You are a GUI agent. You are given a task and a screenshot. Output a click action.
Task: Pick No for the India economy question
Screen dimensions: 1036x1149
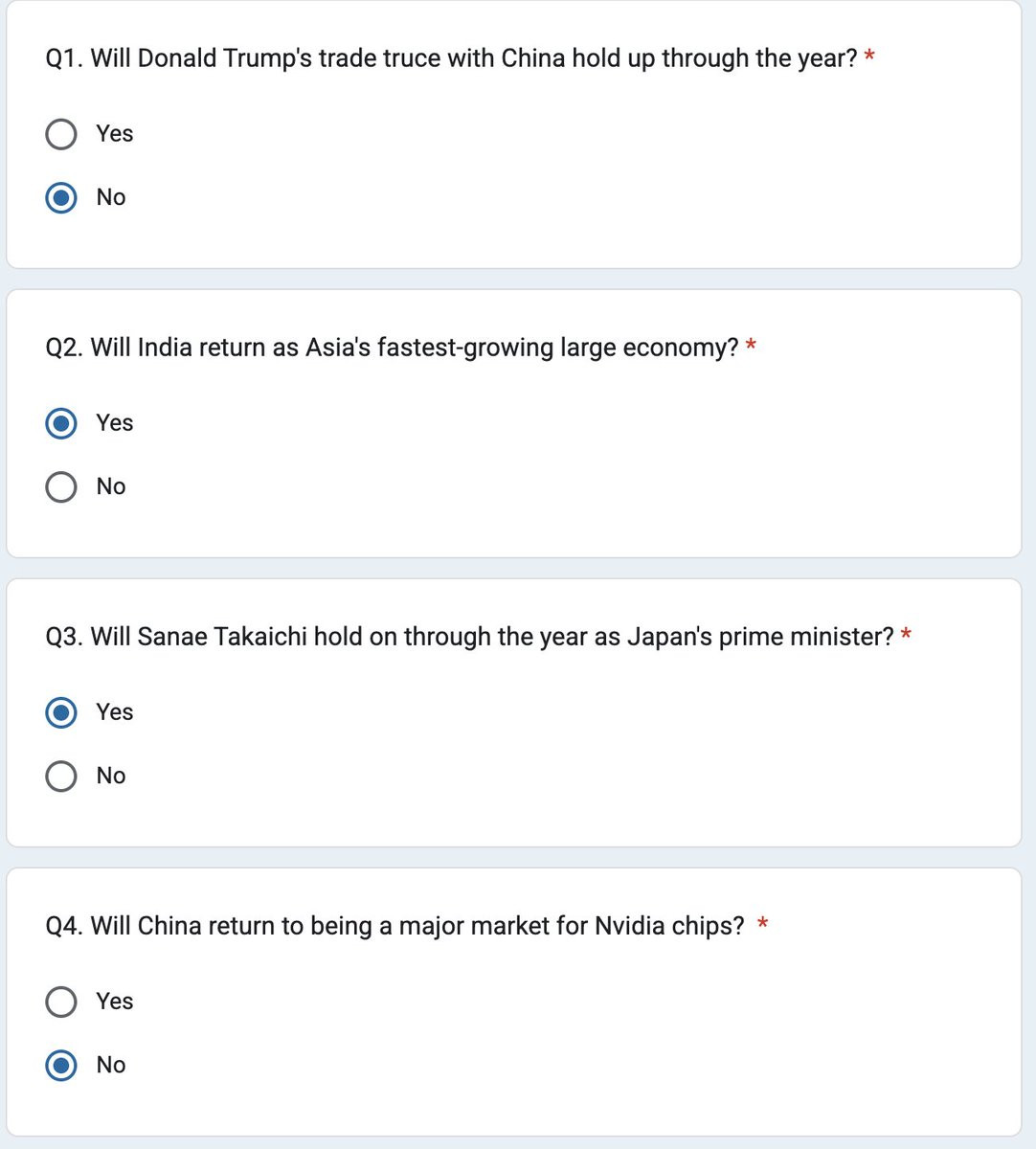coord(61,486)
